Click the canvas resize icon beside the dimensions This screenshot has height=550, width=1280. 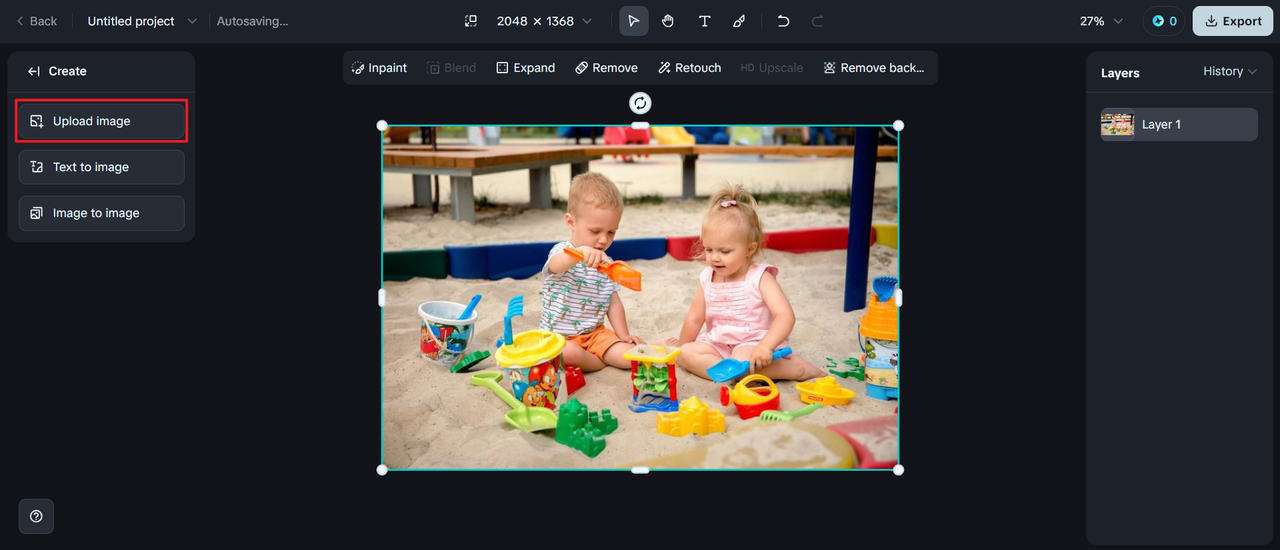[x=471, y=21]
